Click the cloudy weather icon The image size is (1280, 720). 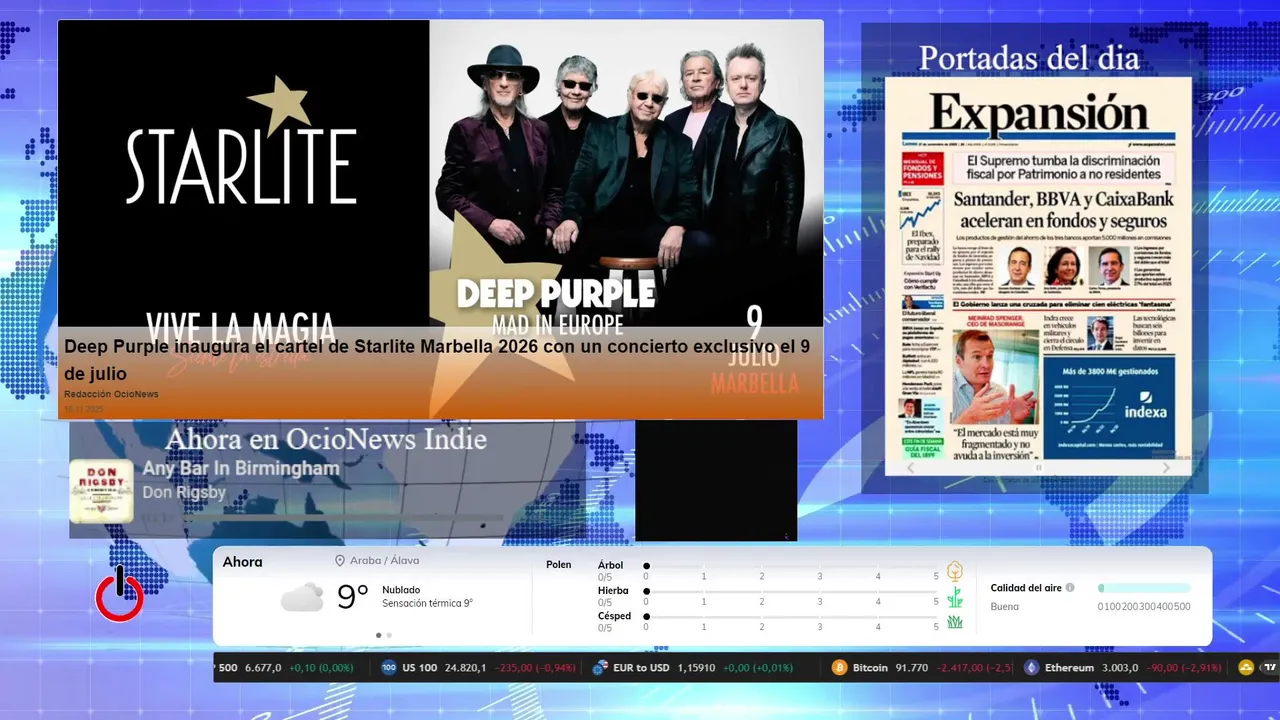point(302,597)
